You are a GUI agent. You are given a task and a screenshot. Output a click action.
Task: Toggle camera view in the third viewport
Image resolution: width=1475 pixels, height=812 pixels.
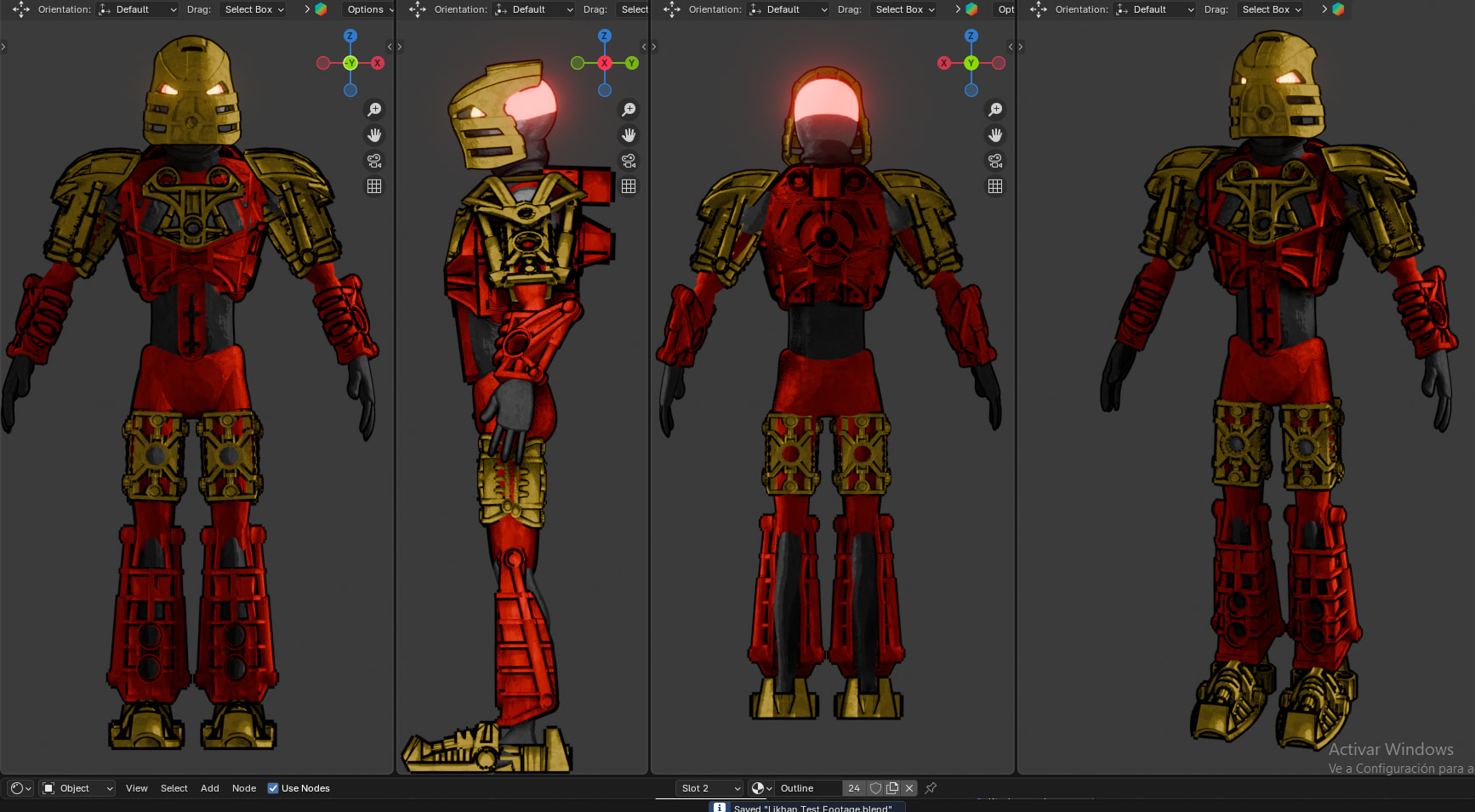pyautogui.click(x=995, y=161)
